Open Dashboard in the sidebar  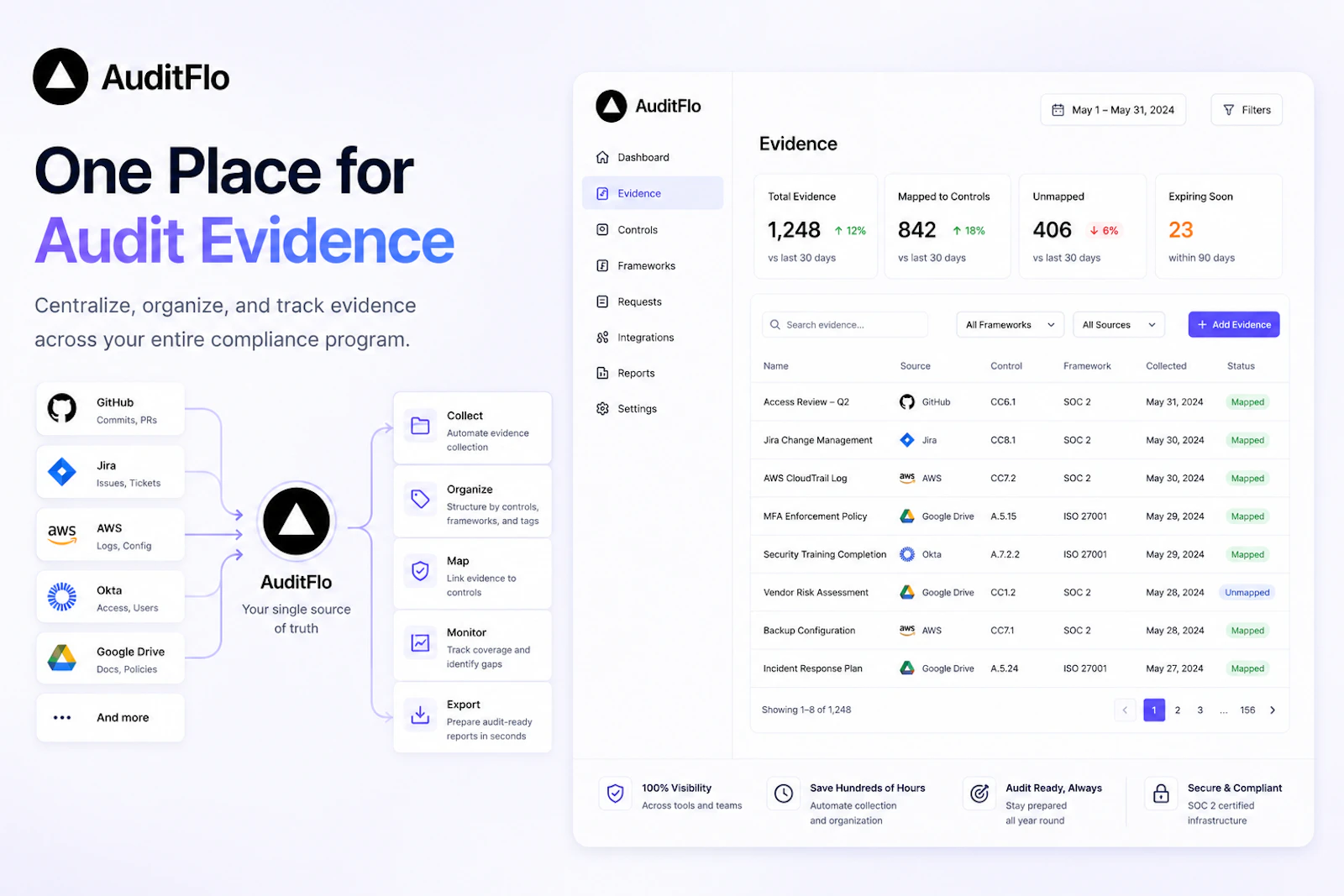(x=653, y=157)
